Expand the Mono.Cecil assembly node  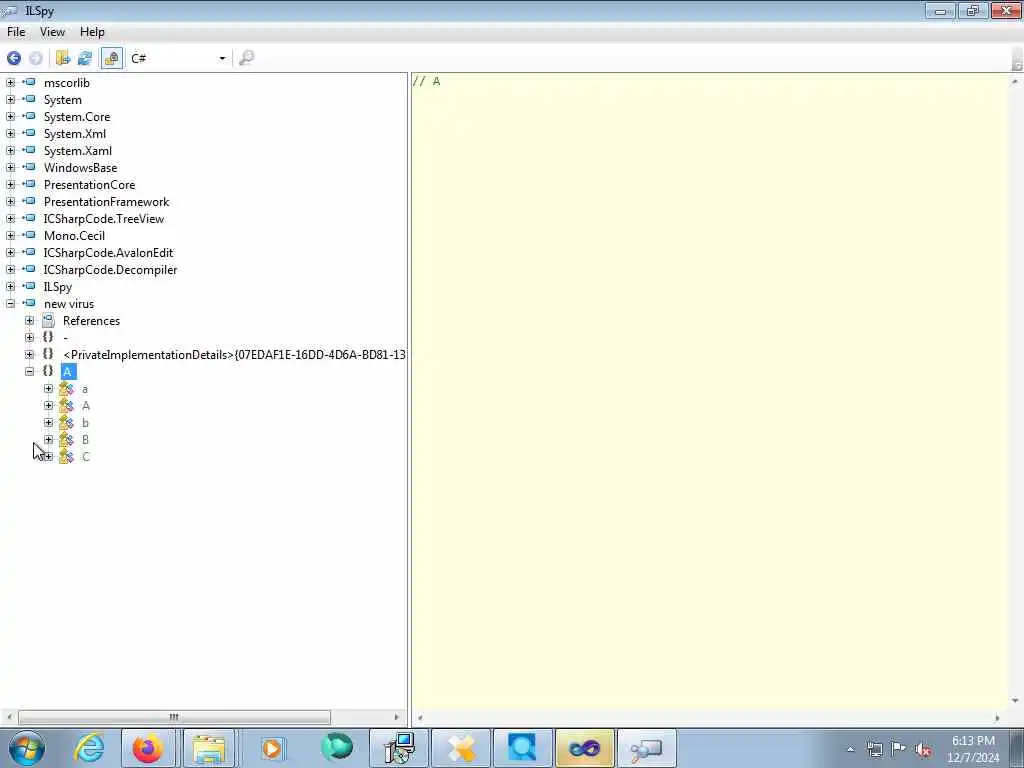click(x=10, y=236)
